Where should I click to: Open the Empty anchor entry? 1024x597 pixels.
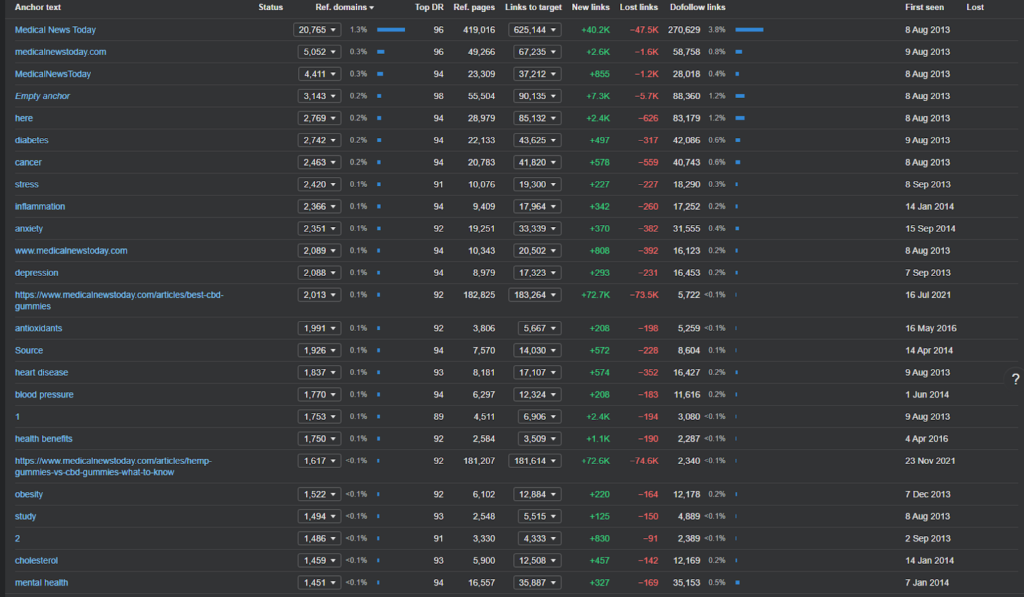(x=42, y=96)
